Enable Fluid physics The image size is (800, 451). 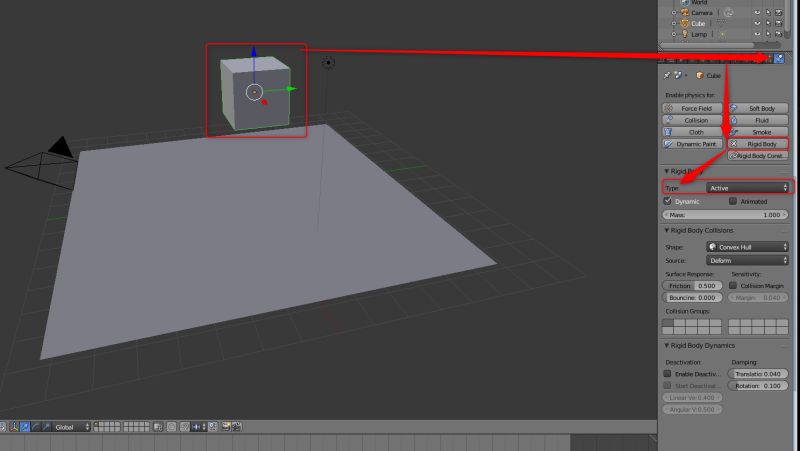coord(758,120)
